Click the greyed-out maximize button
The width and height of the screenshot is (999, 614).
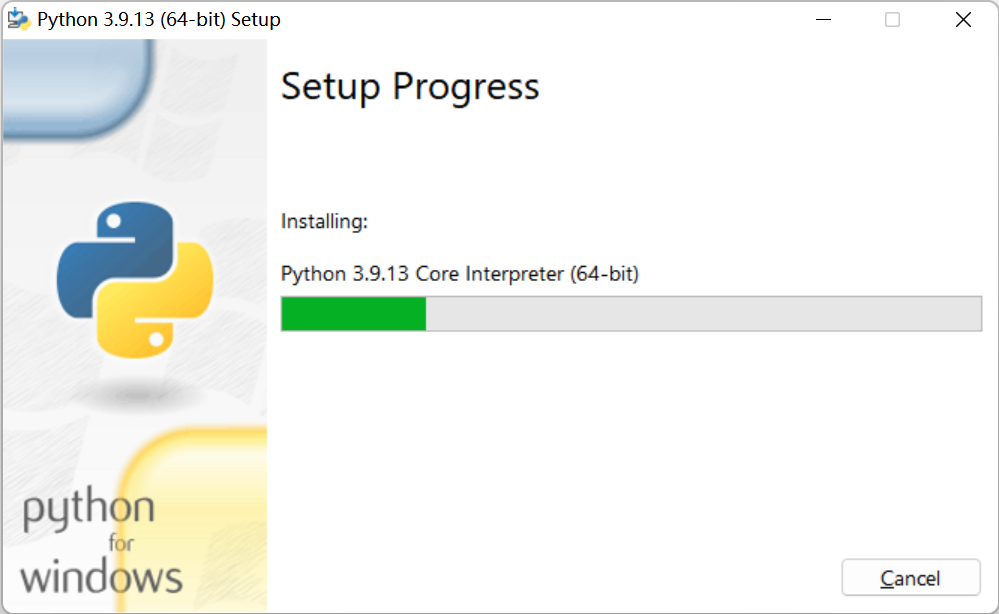892,20
